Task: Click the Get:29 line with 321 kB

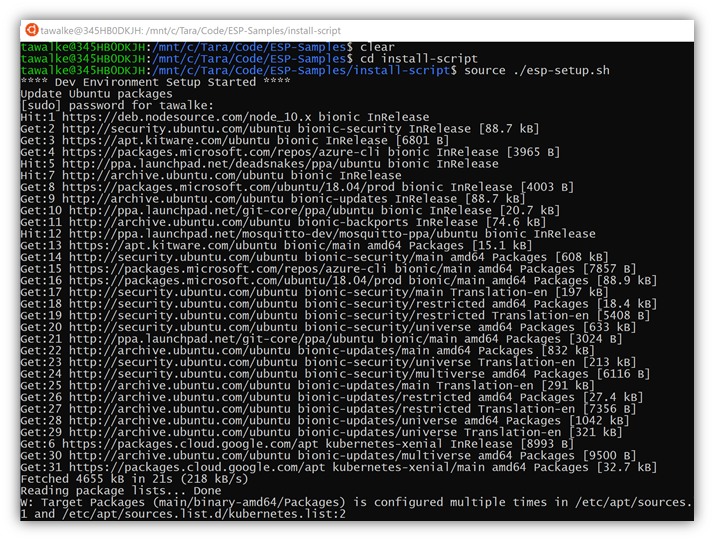Action: 321,433
